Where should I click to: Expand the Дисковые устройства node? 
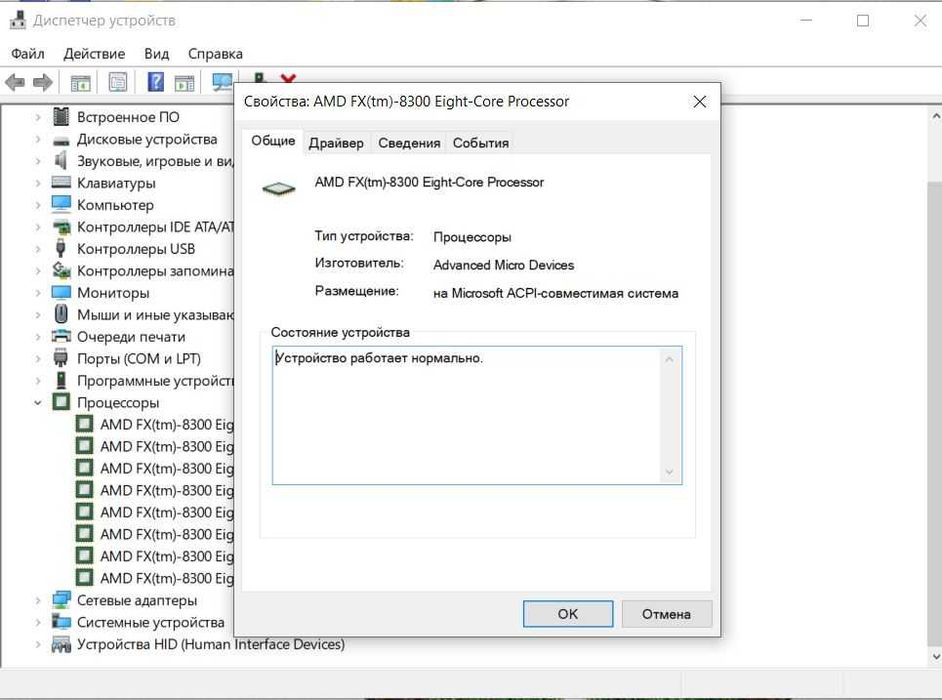[x=37, y=139]
